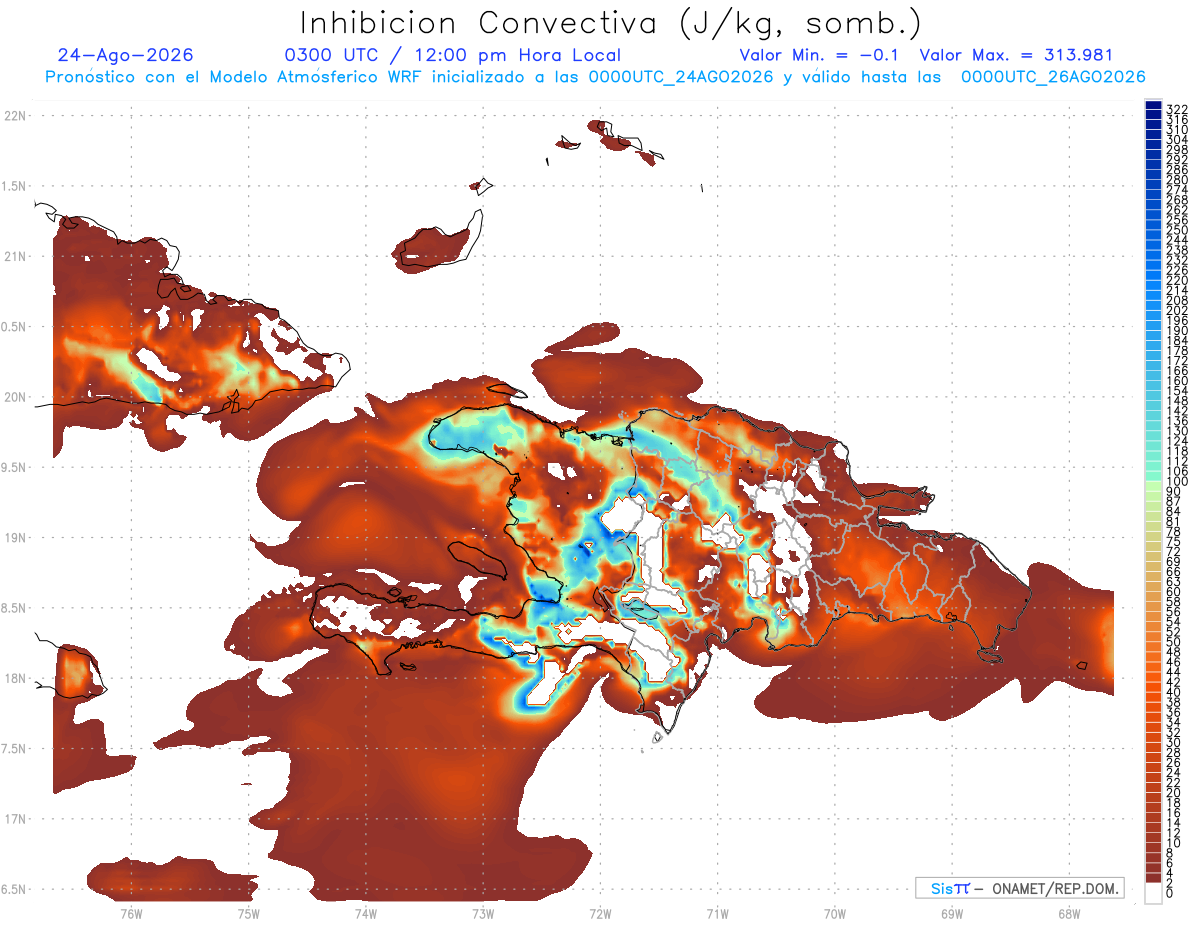Image resolution: width=1200 pixels, height=927 pixels.
Task: Click the '6.5N' latitude label
Action: point(15,890)
